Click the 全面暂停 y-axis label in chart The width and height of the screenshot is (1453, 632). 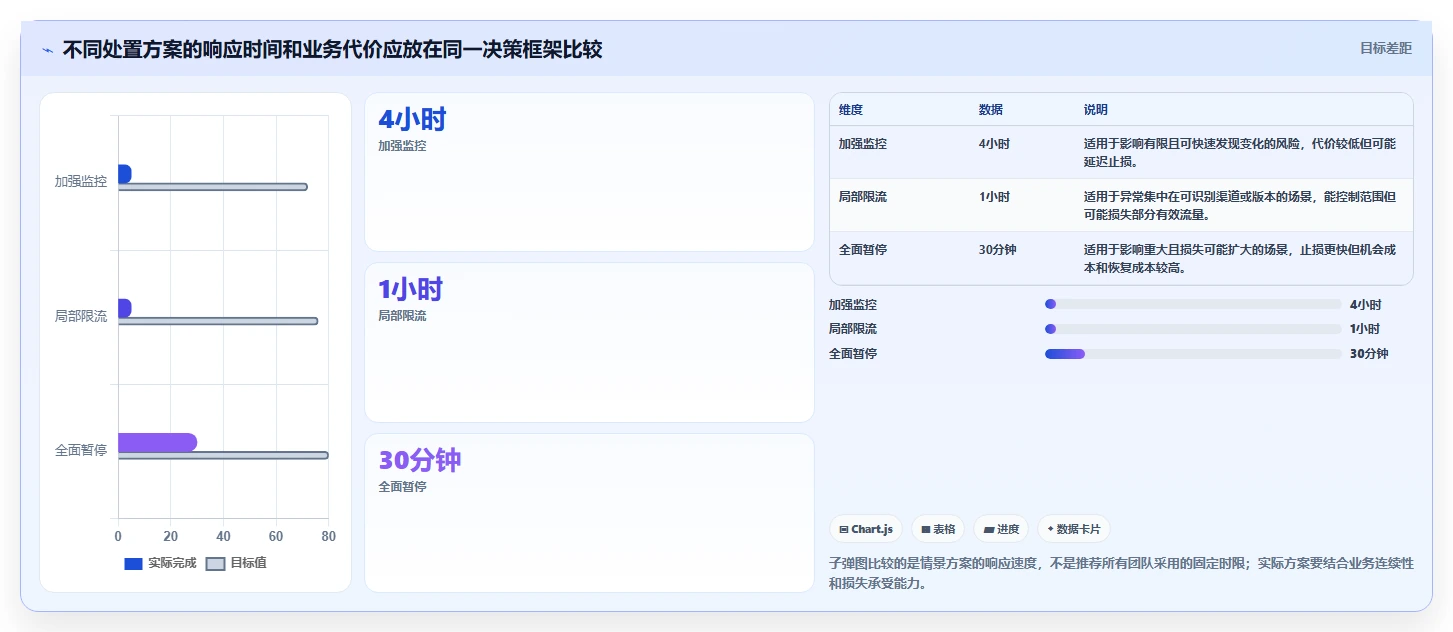pos(81,450)
